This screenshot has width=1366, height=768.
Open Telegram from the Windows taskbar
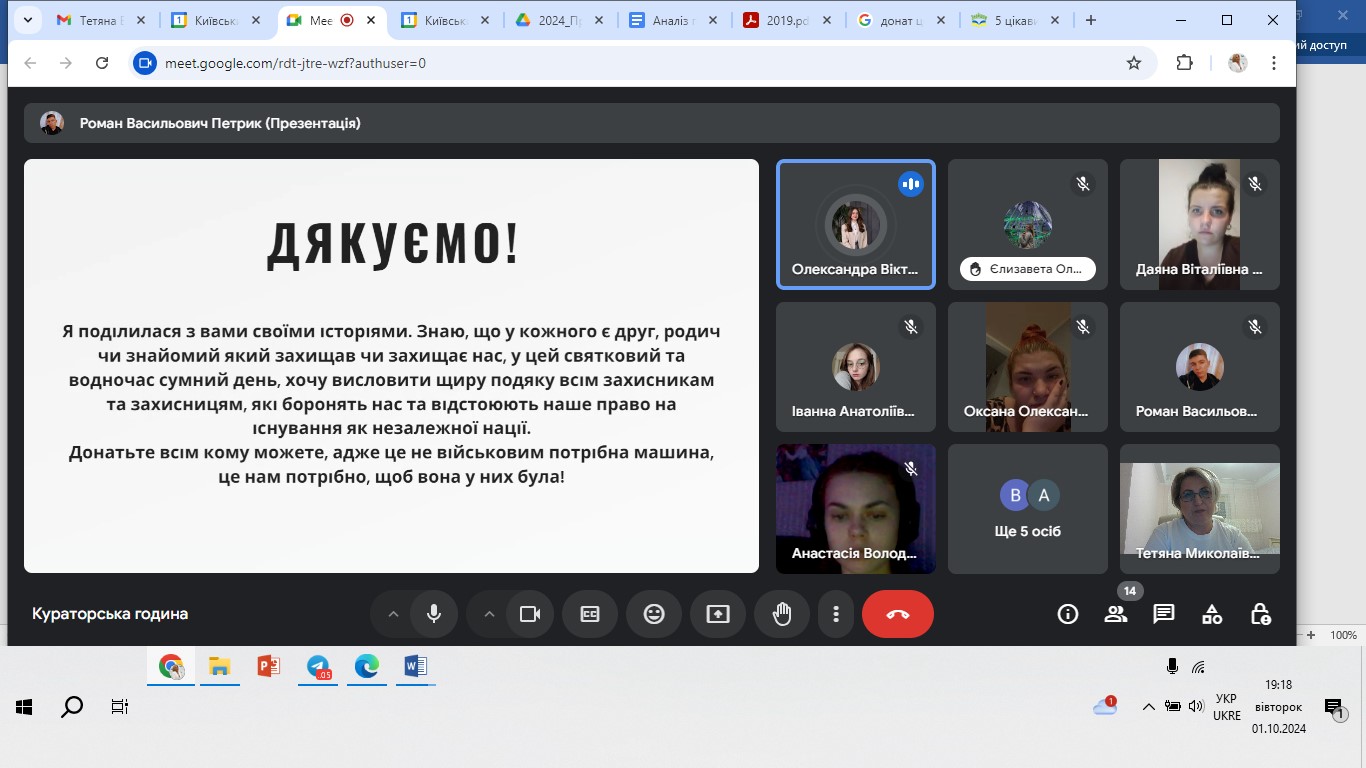(318, 667)
